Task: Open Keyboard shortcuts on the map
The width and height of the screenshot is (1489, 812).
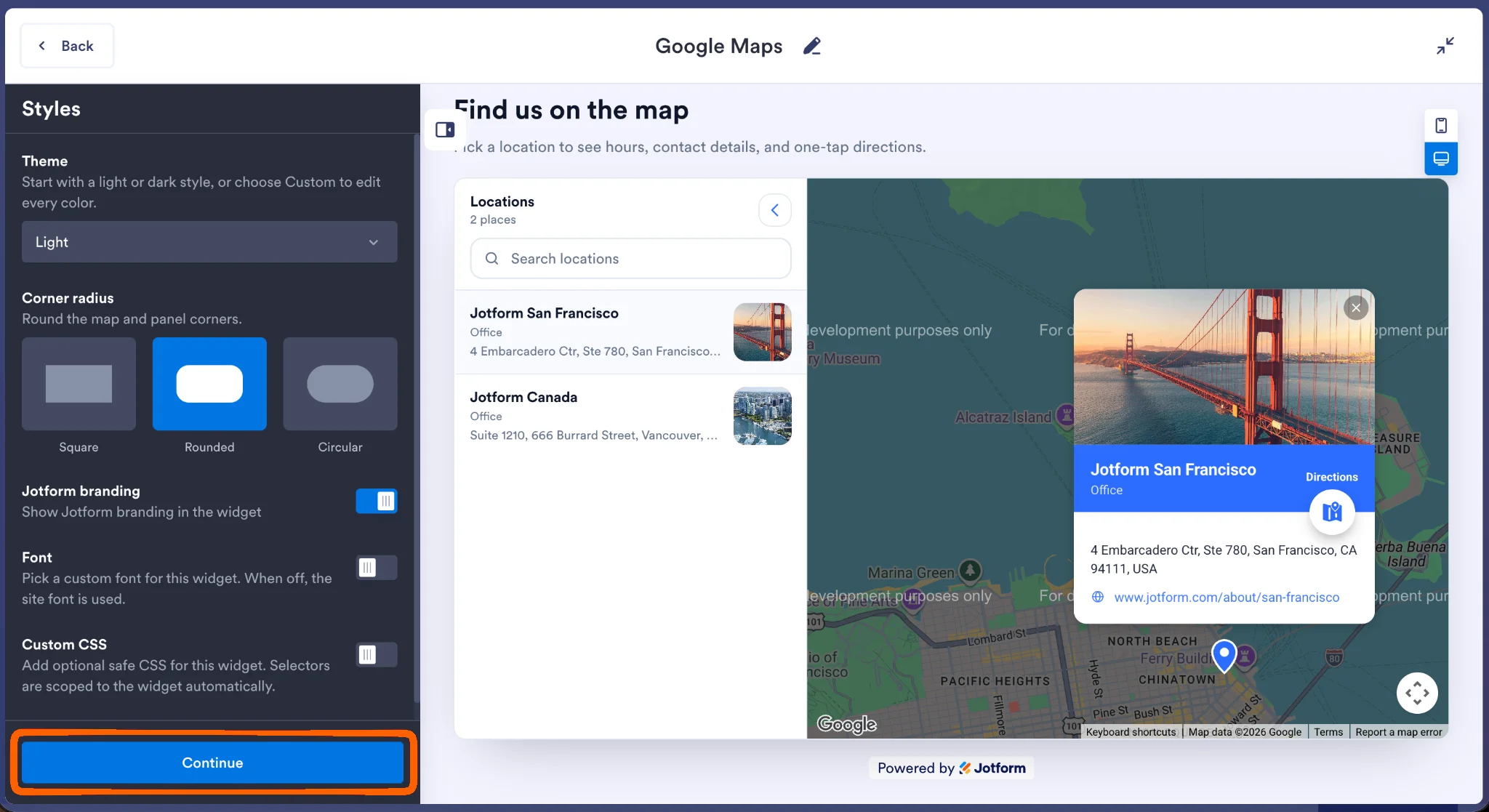Action: point(1131,732)
